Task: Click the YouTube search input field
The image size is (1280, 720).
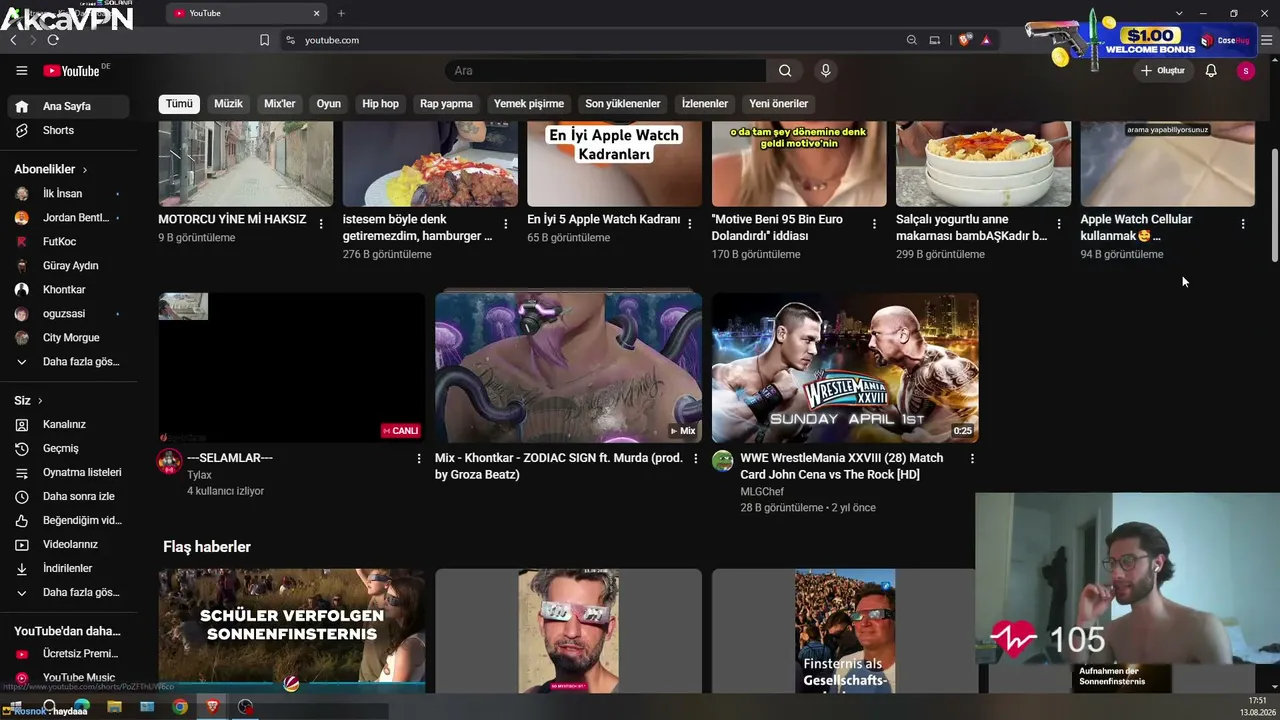Action: [605, 71]
